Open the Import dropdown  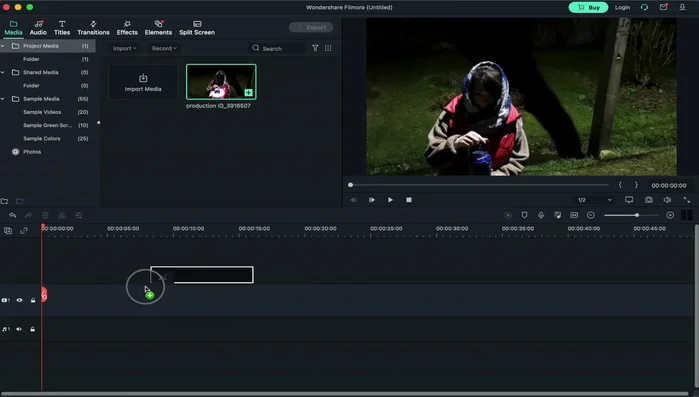(124, 48)
